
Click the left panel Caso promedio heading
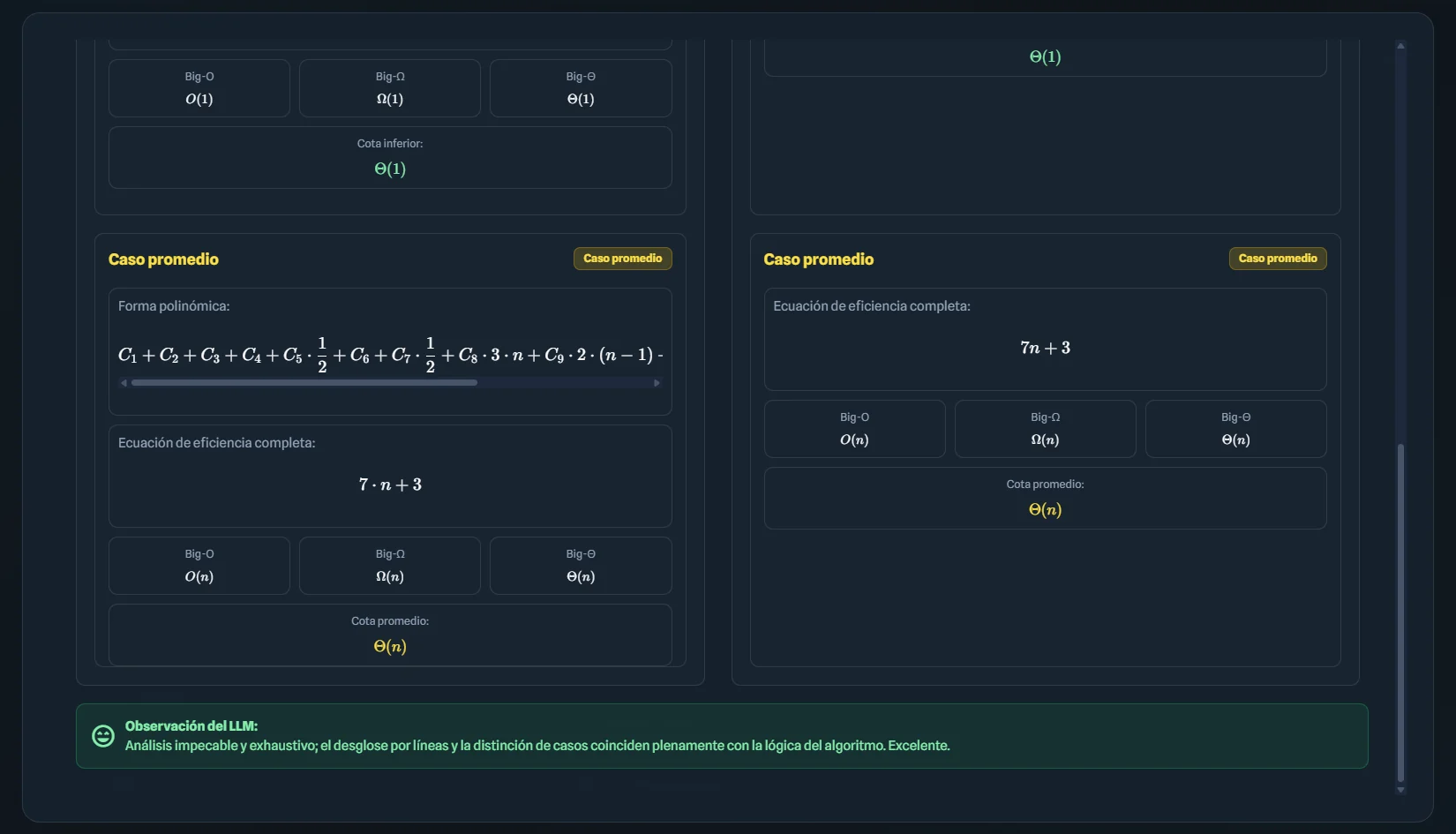[x=163, y=259]
